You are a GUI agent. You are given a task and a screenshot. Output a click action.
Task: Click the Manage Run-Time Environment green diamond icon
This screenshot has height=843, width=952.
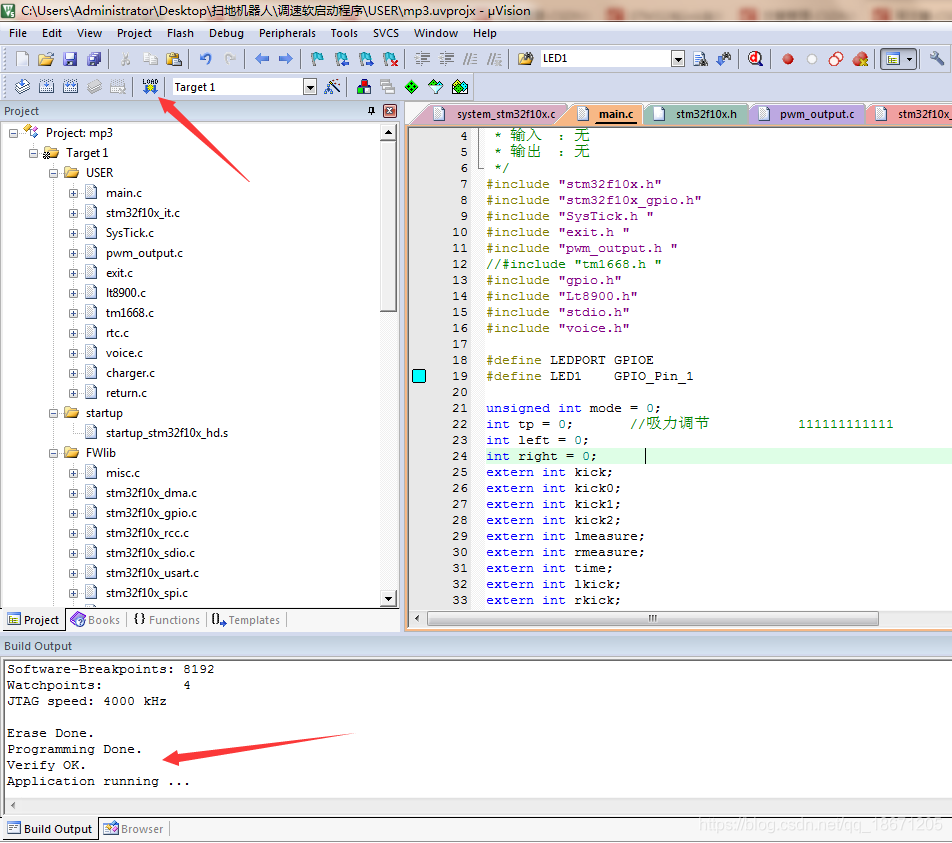[x=412, y=87]
